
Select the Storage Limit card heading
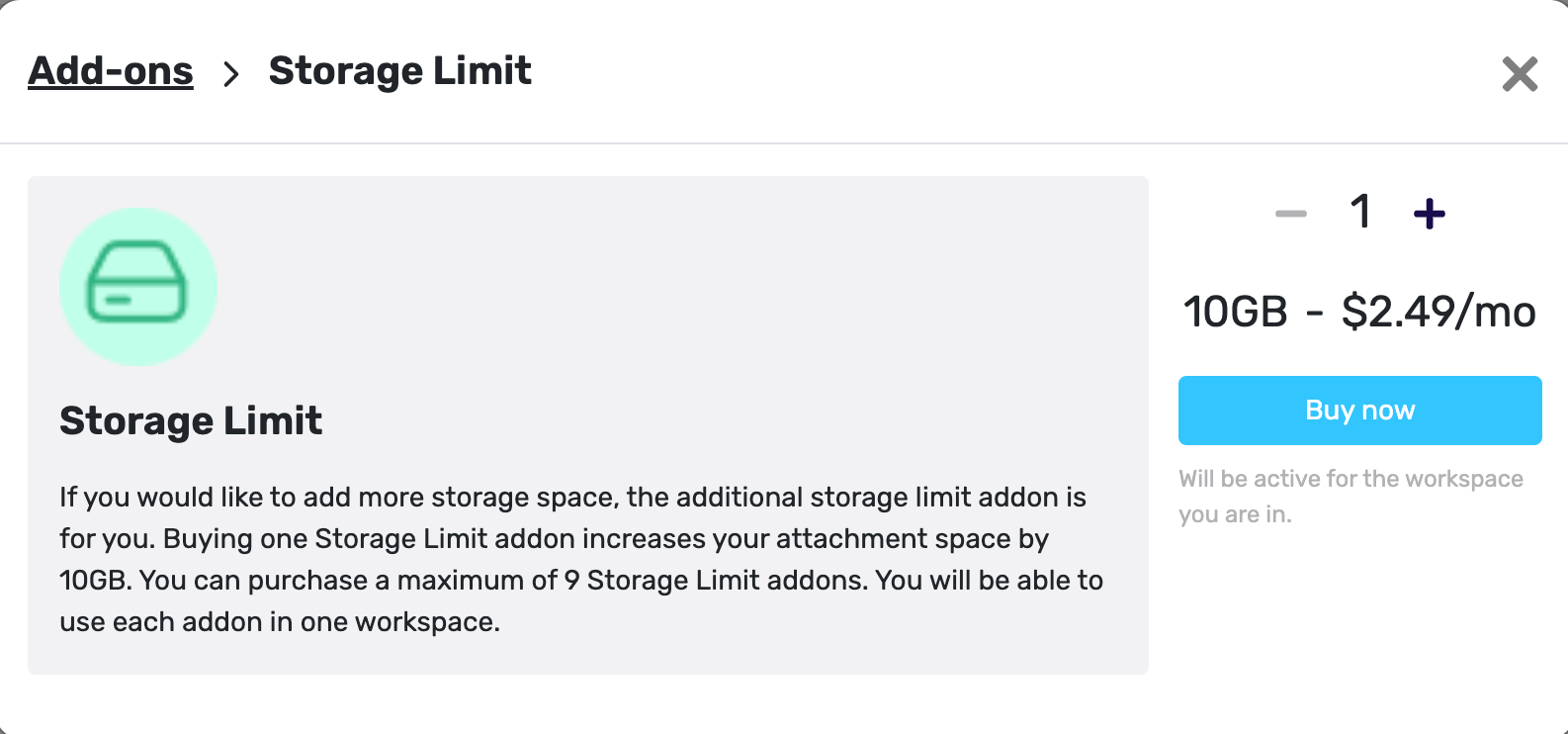tap(191, 419)
